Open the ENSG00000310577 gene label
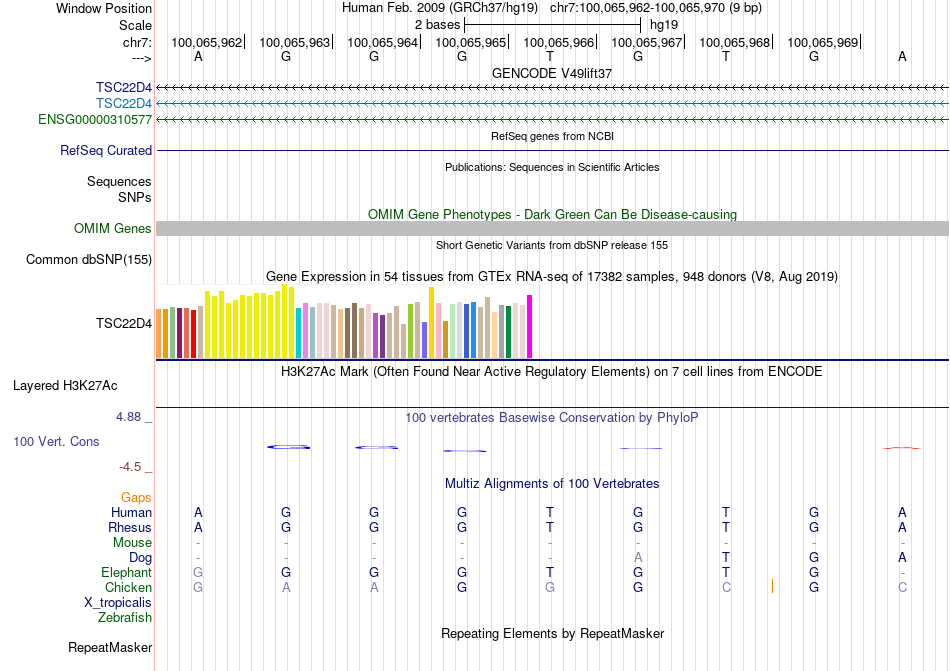This screenshot has height=671, width=950. coord(95,119)
